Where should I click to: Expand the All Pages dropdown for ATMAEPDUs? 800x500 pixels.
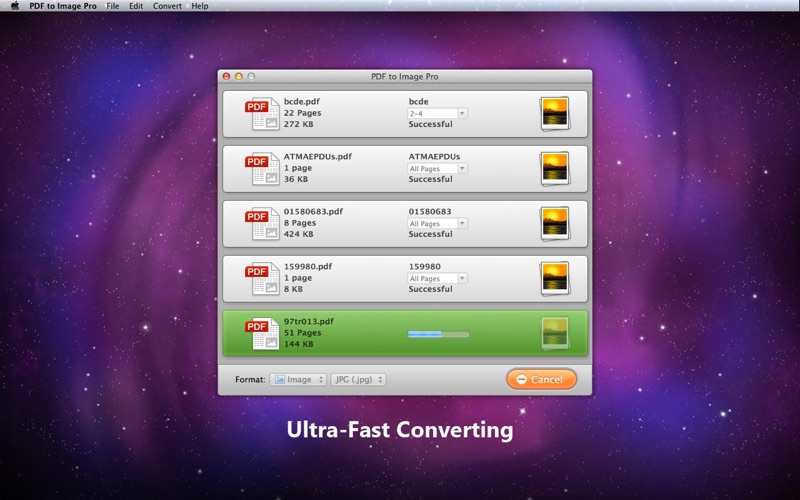[437, 168]
